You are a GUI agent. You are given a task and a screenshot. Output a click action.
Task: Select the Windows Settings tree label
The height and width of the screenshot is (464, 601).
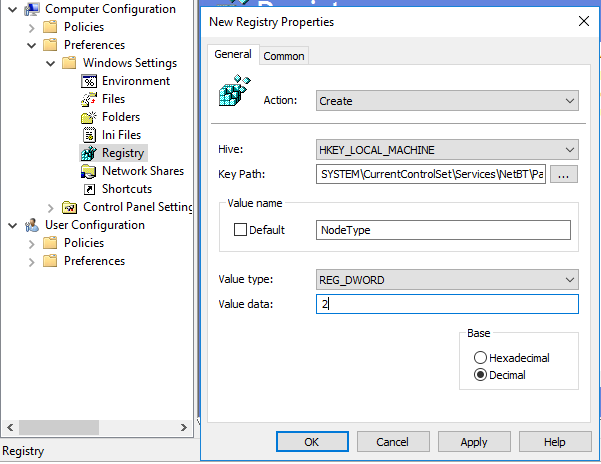tap(130, 63)
